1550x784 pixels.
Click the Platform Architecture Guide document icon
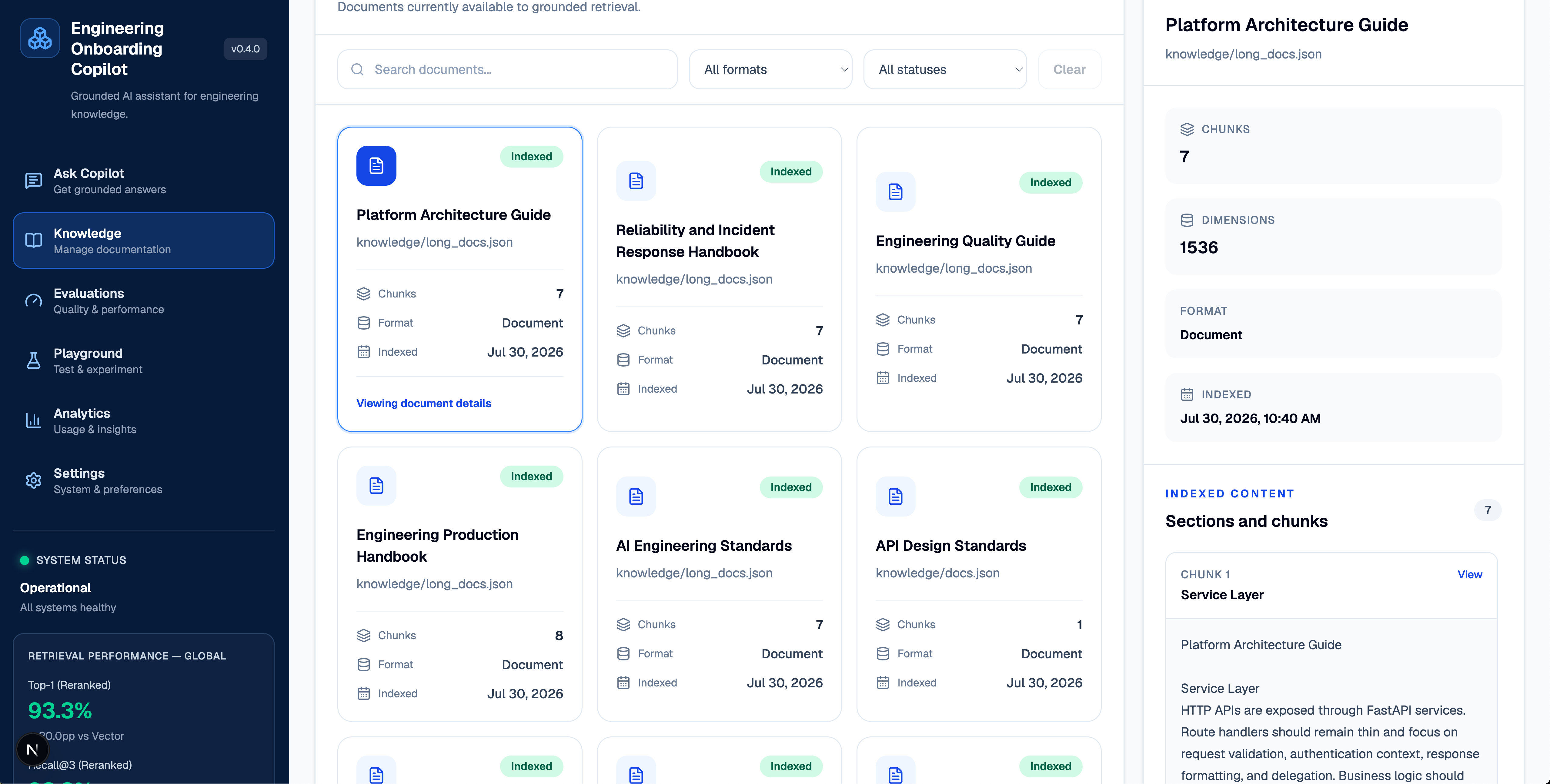(376, 165)
